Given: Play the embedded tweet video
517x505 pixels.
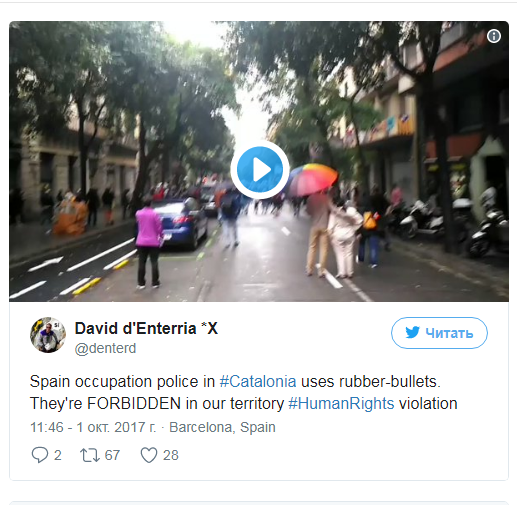Looking at the screenshot, I should pyautogui.click(x=259, y=169).
